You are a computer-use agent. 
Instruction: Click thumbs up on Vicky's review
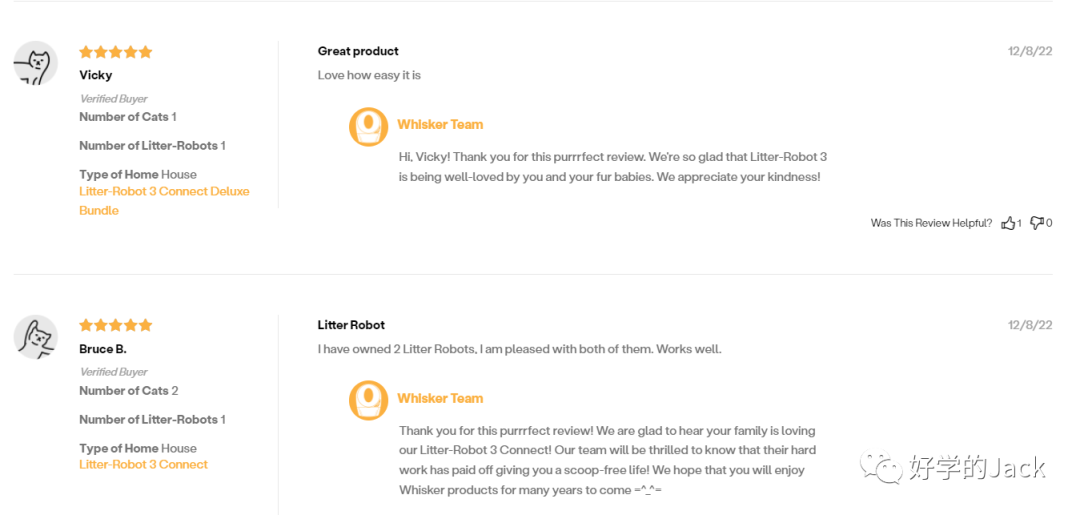(1009, 223)
